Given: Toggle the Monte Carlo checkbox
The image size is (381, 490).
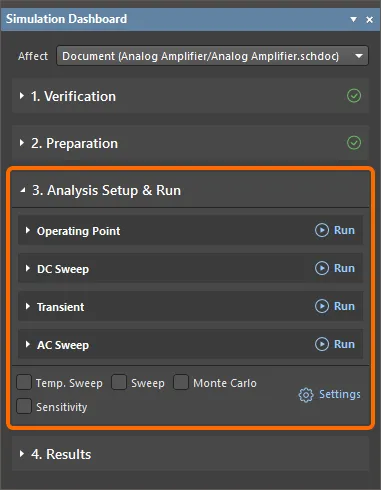Looking at the screenshot, I should point(181,382).
